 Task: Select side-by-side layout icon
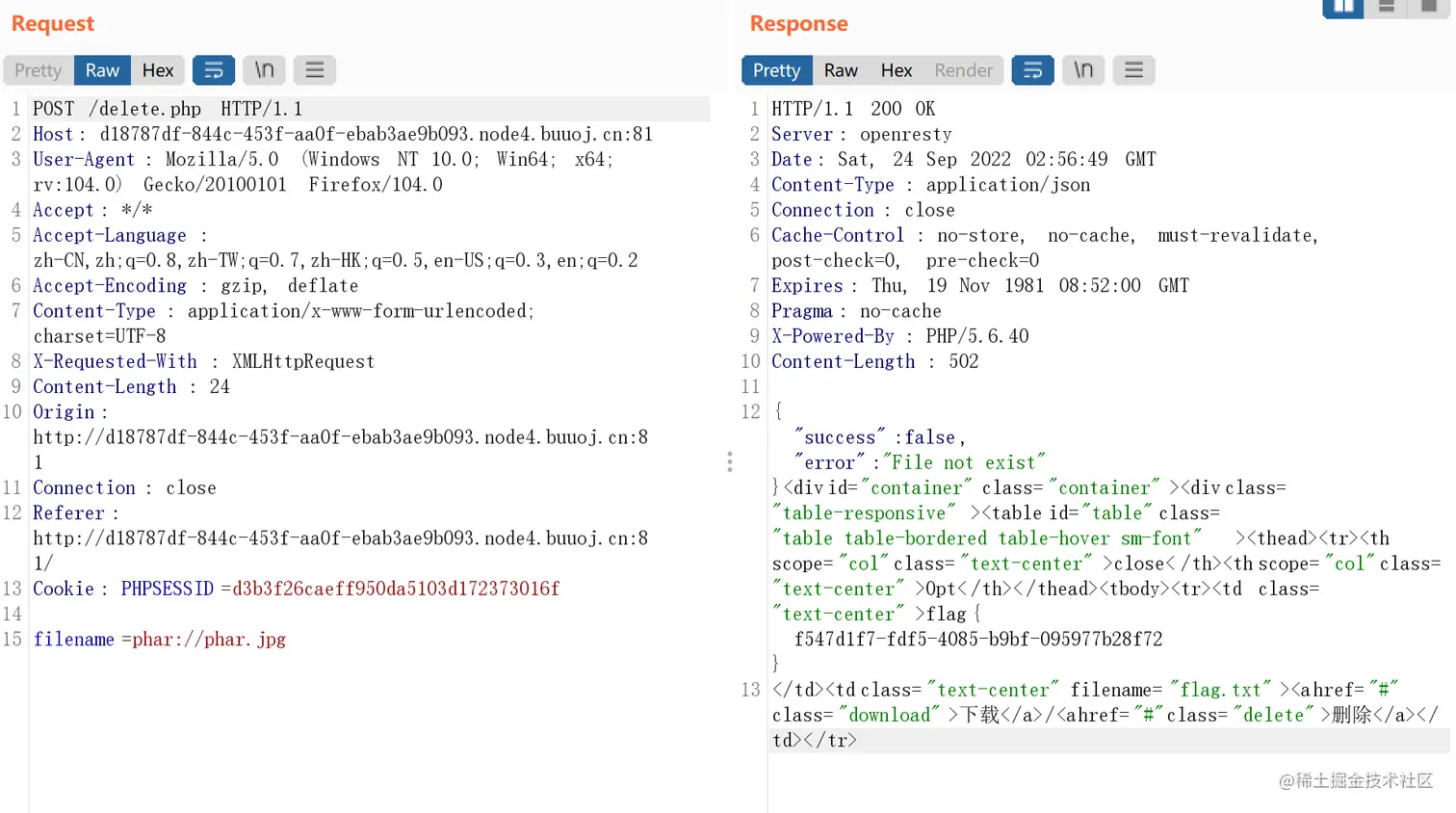tap(1343, 8)
